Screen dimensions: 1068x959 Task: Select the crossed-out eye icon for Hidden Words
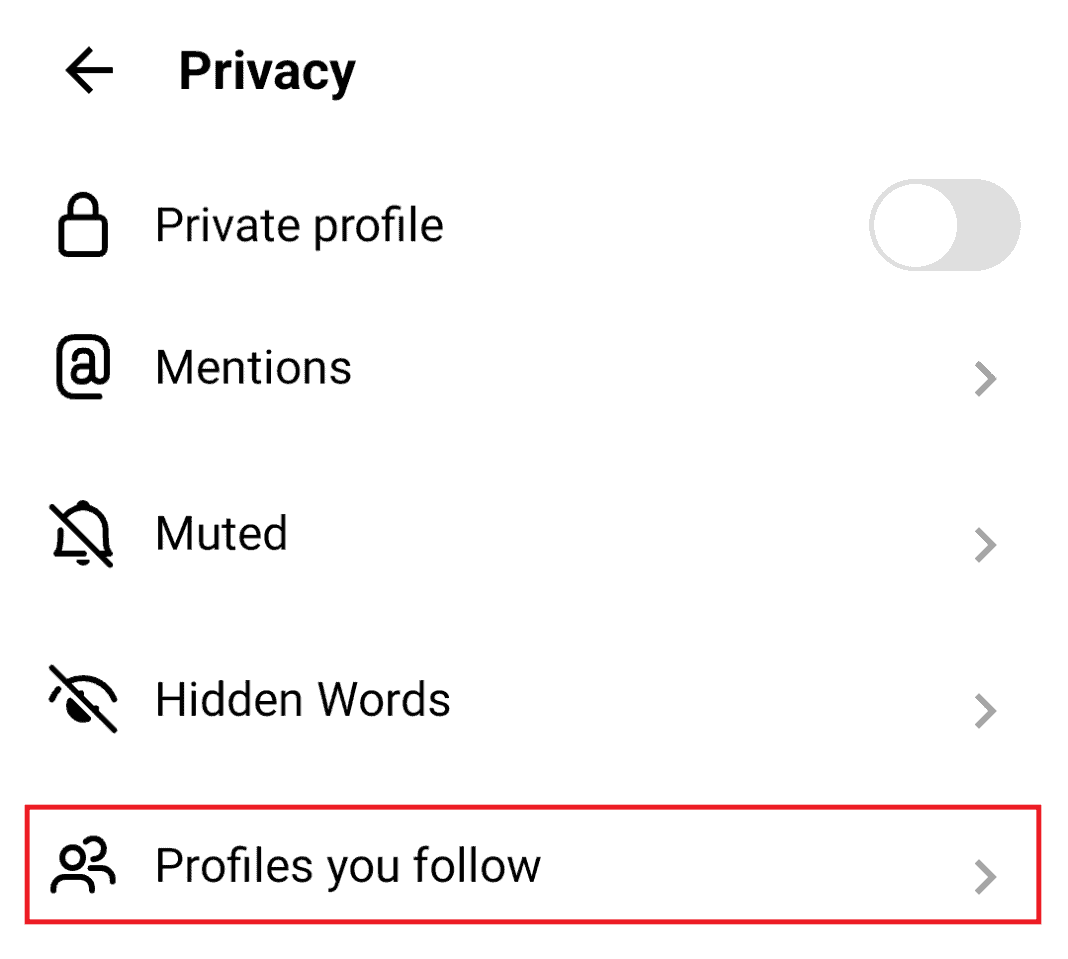point(82,699)
